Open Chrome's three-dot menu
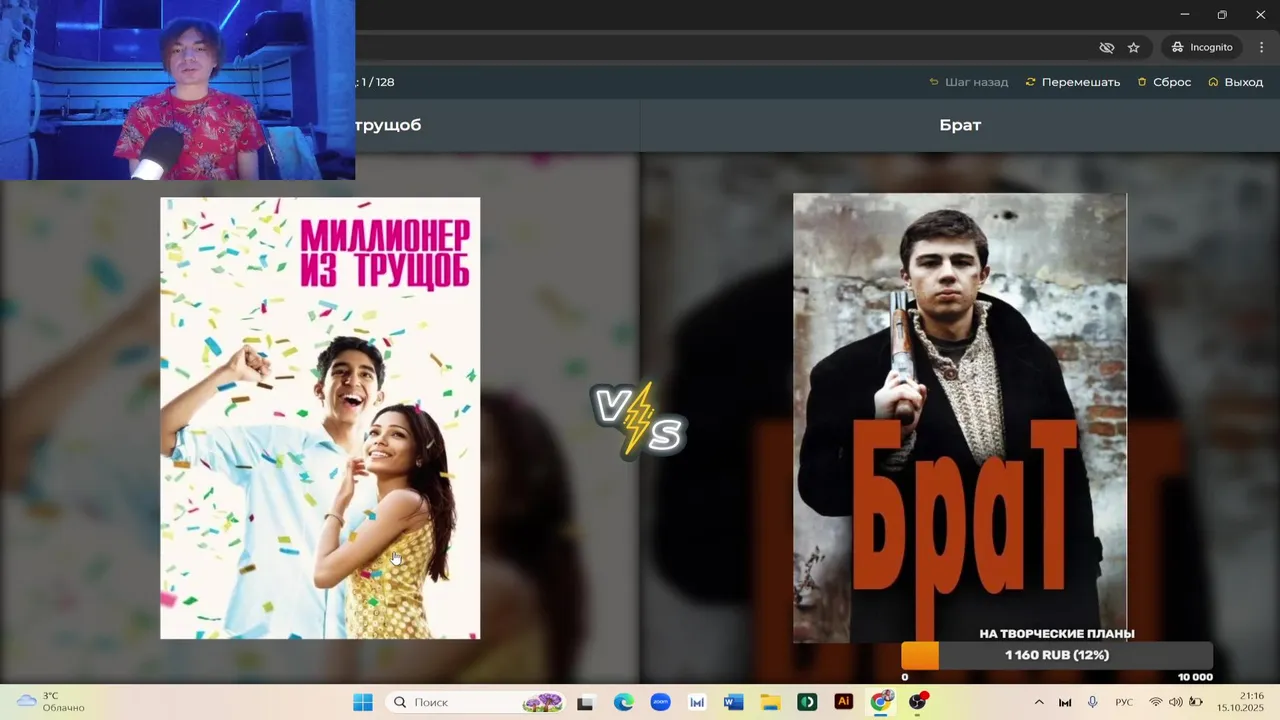The image size is (1280, 720). (1261, 47)
